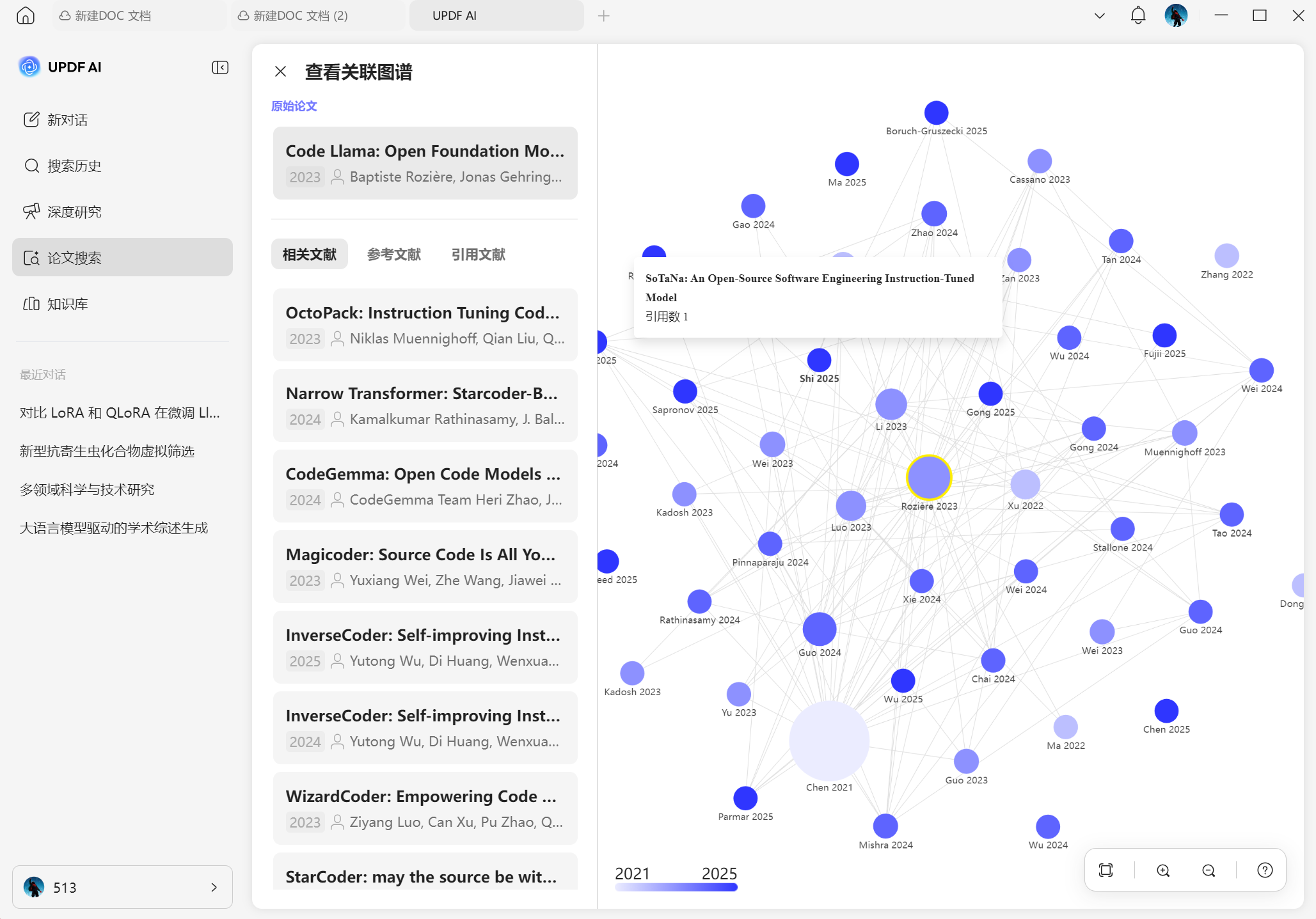Add a new tab with plus
The height and width of the screenshot is (919, 1316).
(x=603, y=15)
